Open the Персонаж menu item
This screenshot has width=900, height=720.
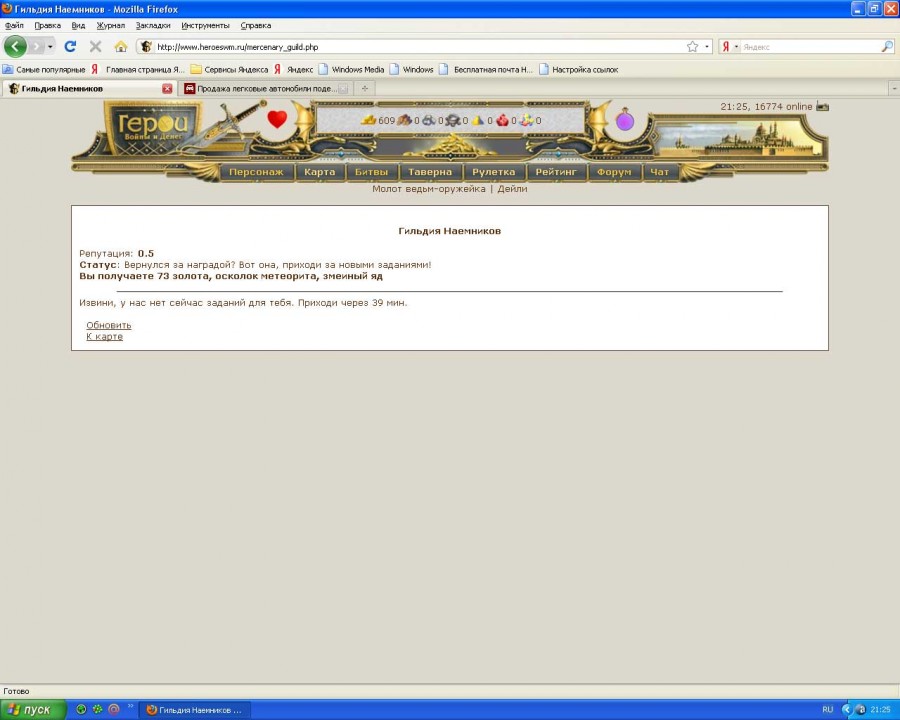coord(256,172)
